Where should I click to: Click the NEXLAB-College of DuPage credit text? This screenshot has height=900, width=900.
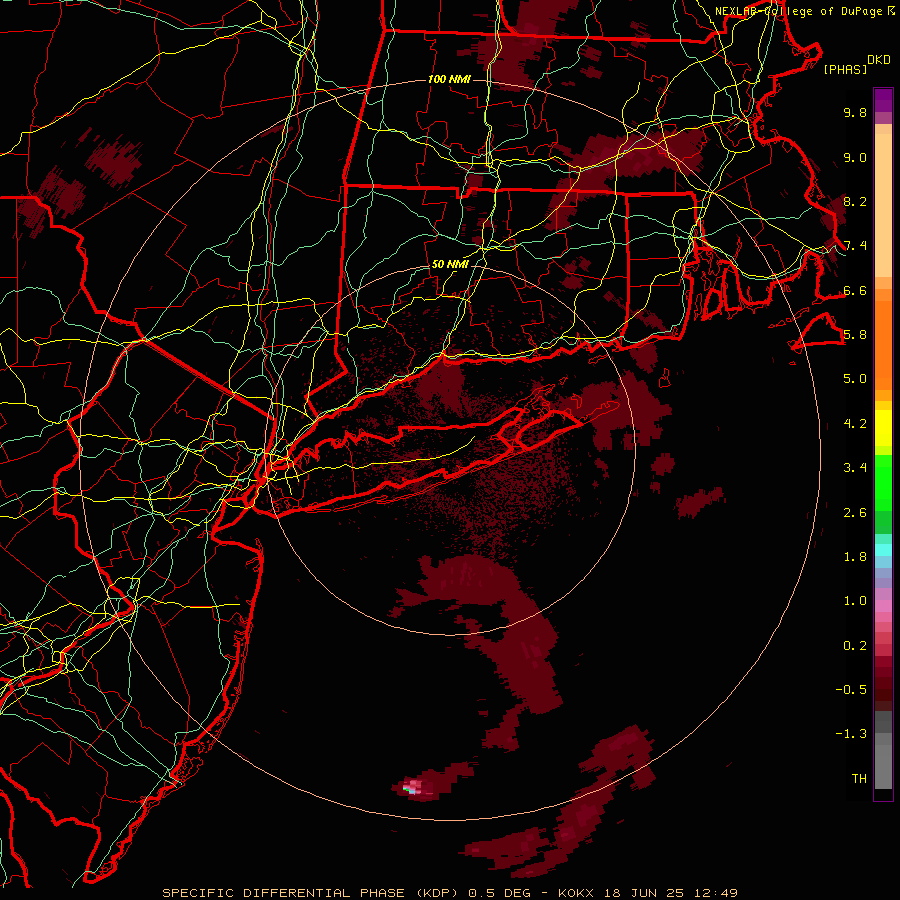pos(798,11)
